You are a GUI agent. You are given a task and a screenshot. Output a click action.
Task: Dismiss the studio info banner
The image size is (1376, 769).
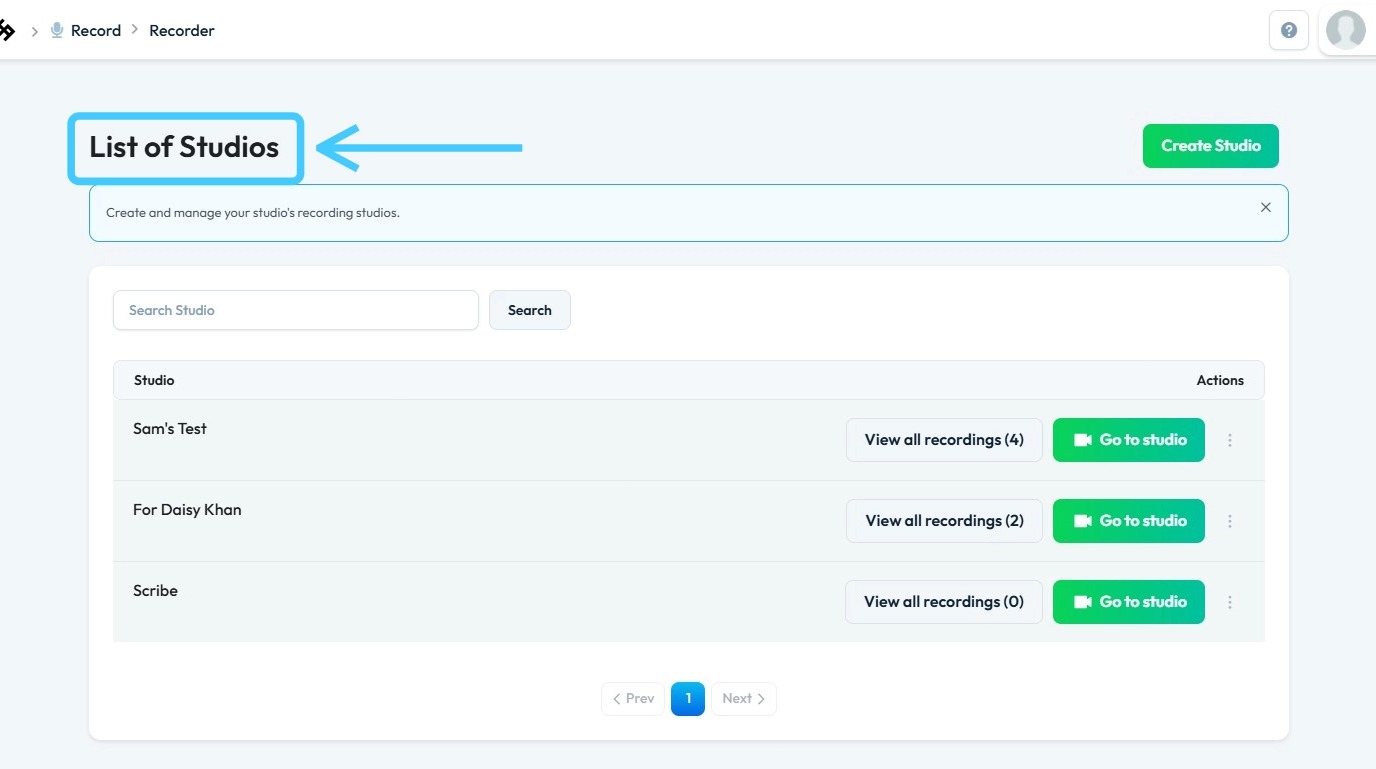pyautogui.click(x=1265, y=207)
